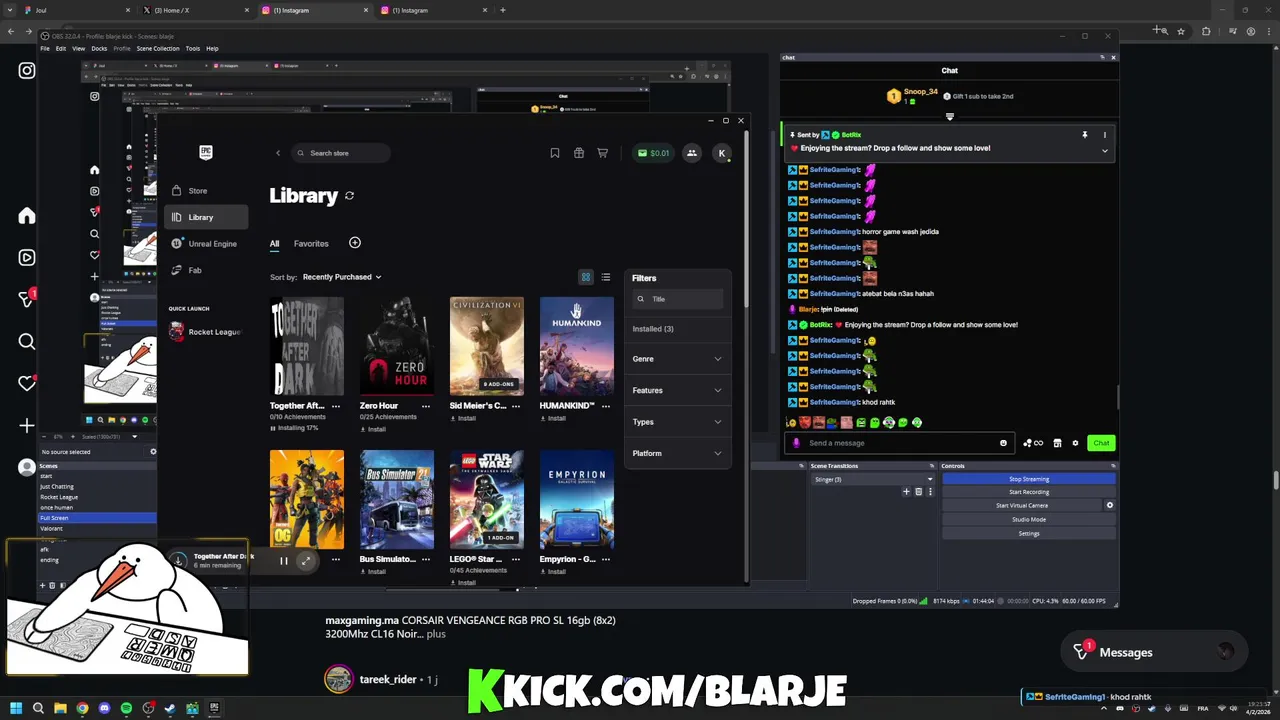The height and width of the screenshot is (720, 1280).
Task: Switch to the All library tab
Action: 274,243
